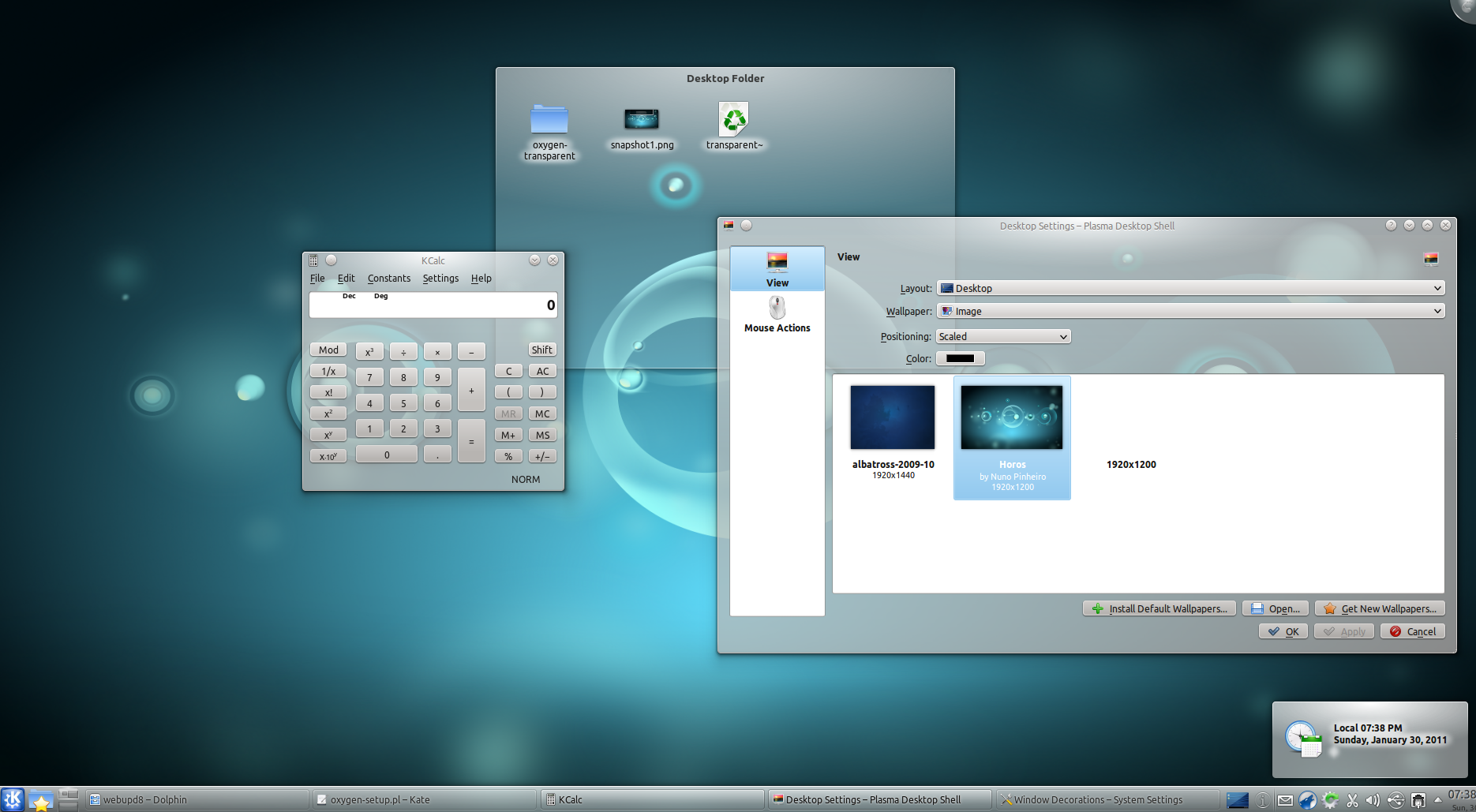The height and width of the screenshot is (812, 1476).
Task: Select the albatross-2009-10 wallpaper thumbnail
Action: [893, 418]
